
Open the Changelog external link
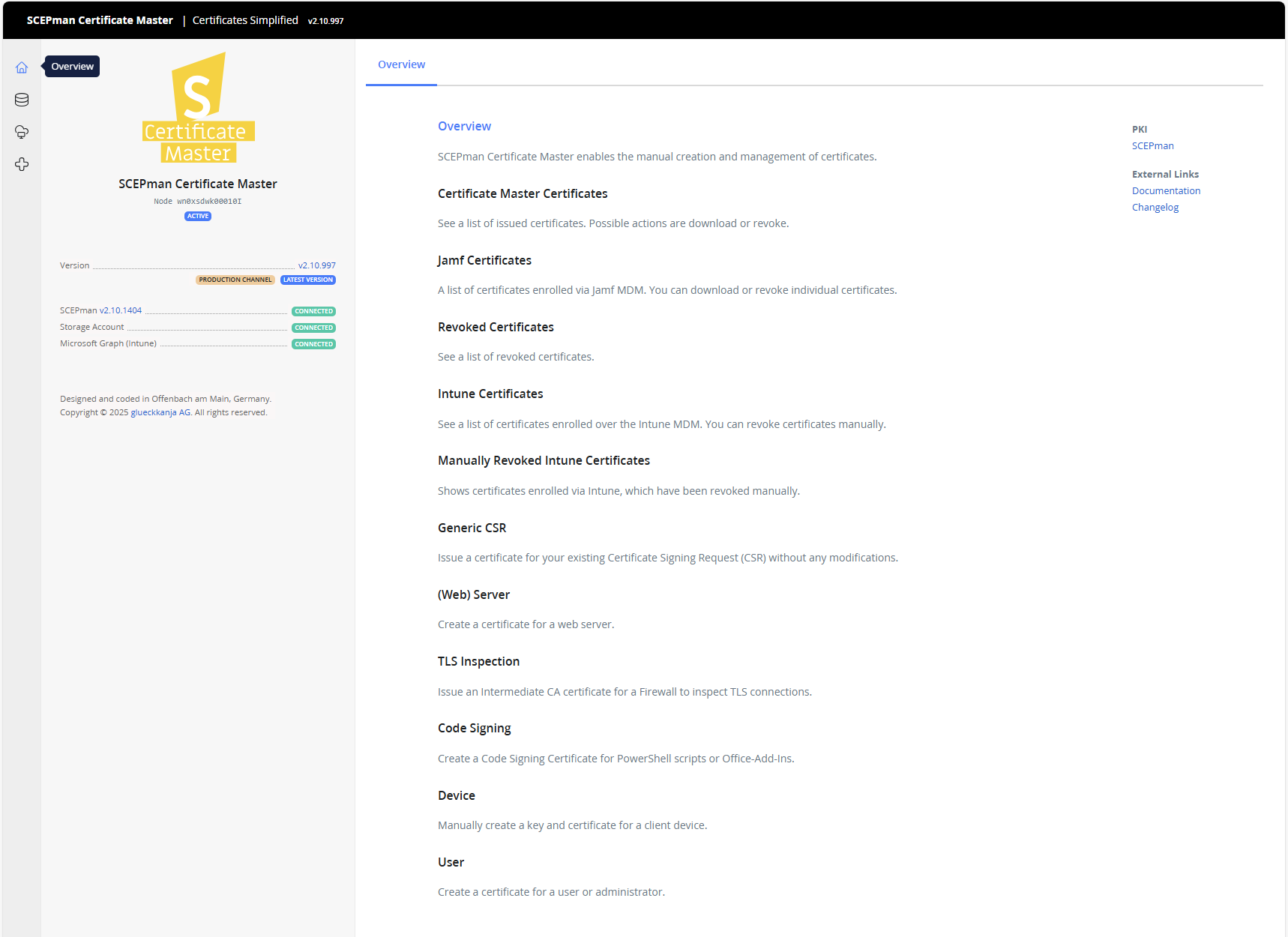tap(1155, 208)
